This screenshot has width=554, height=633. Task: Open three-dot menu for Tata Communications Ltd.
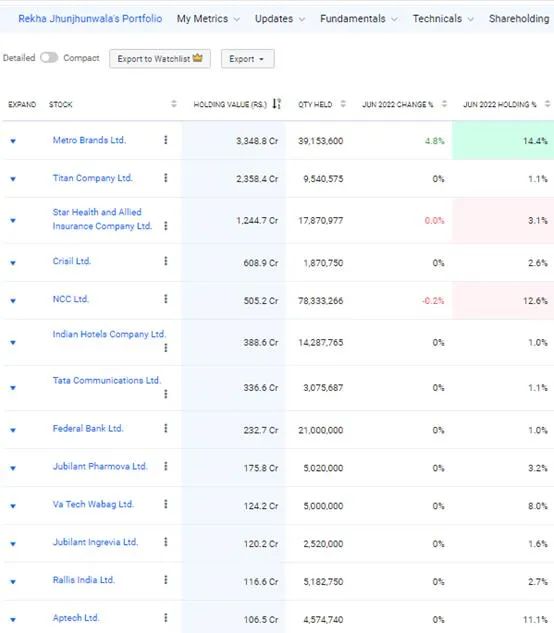pyautogui.click(x=166, y=394)
